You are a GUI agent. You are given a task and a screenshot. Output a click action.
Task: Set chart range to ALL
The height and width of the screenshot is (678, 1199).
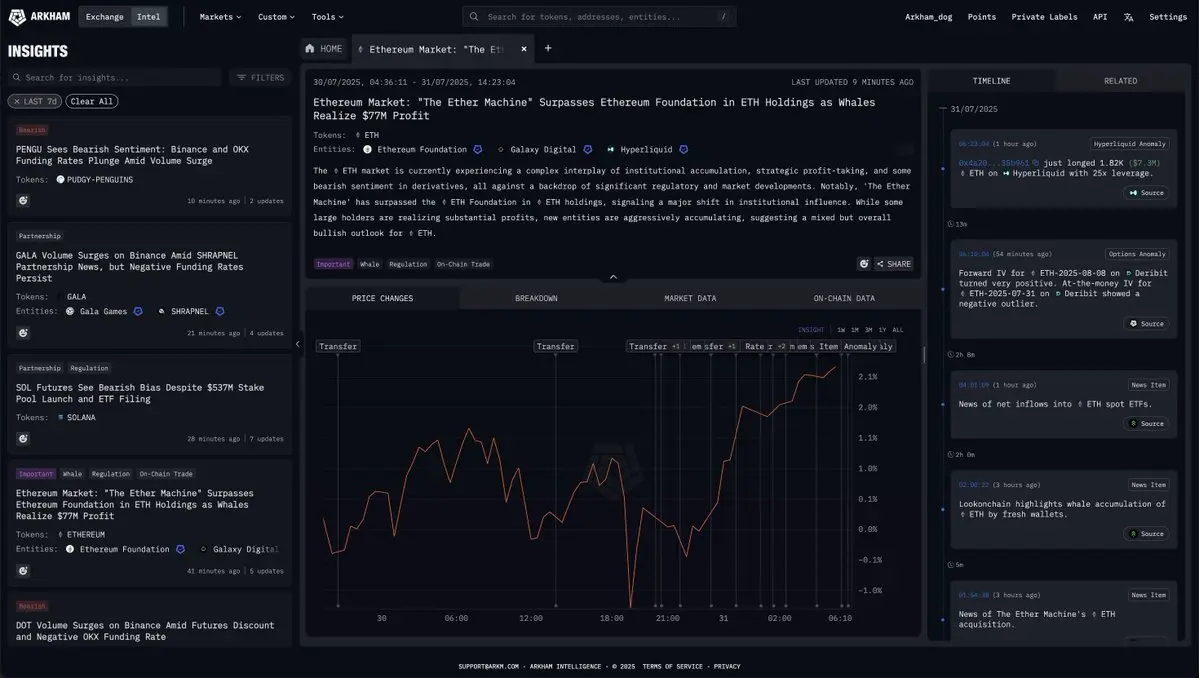point(898,330)
